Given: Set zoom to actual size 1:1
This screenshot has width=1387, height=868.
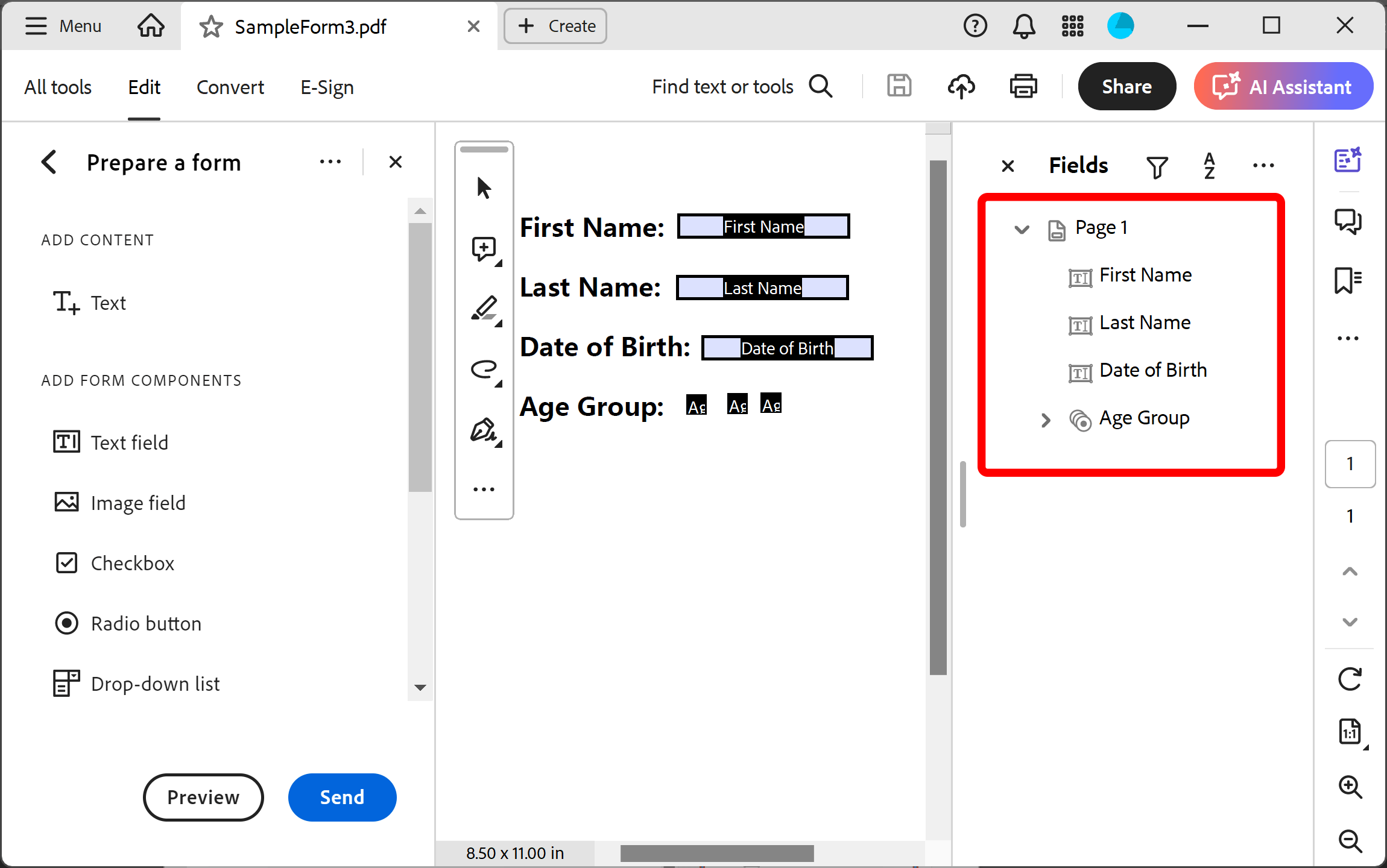Looking at the screenshot, I should [1350, 732].
